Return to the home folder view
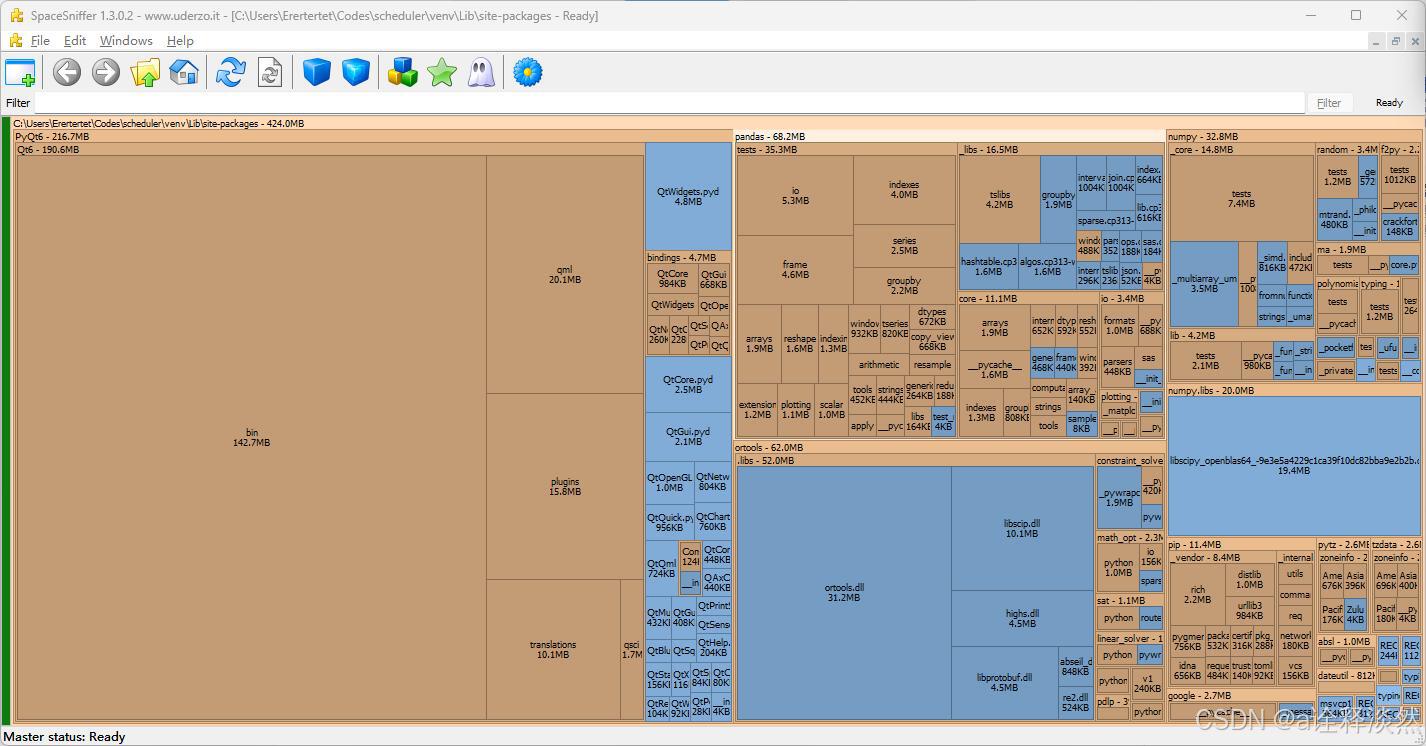This screenshot has height=746, width=1426. 184,72
